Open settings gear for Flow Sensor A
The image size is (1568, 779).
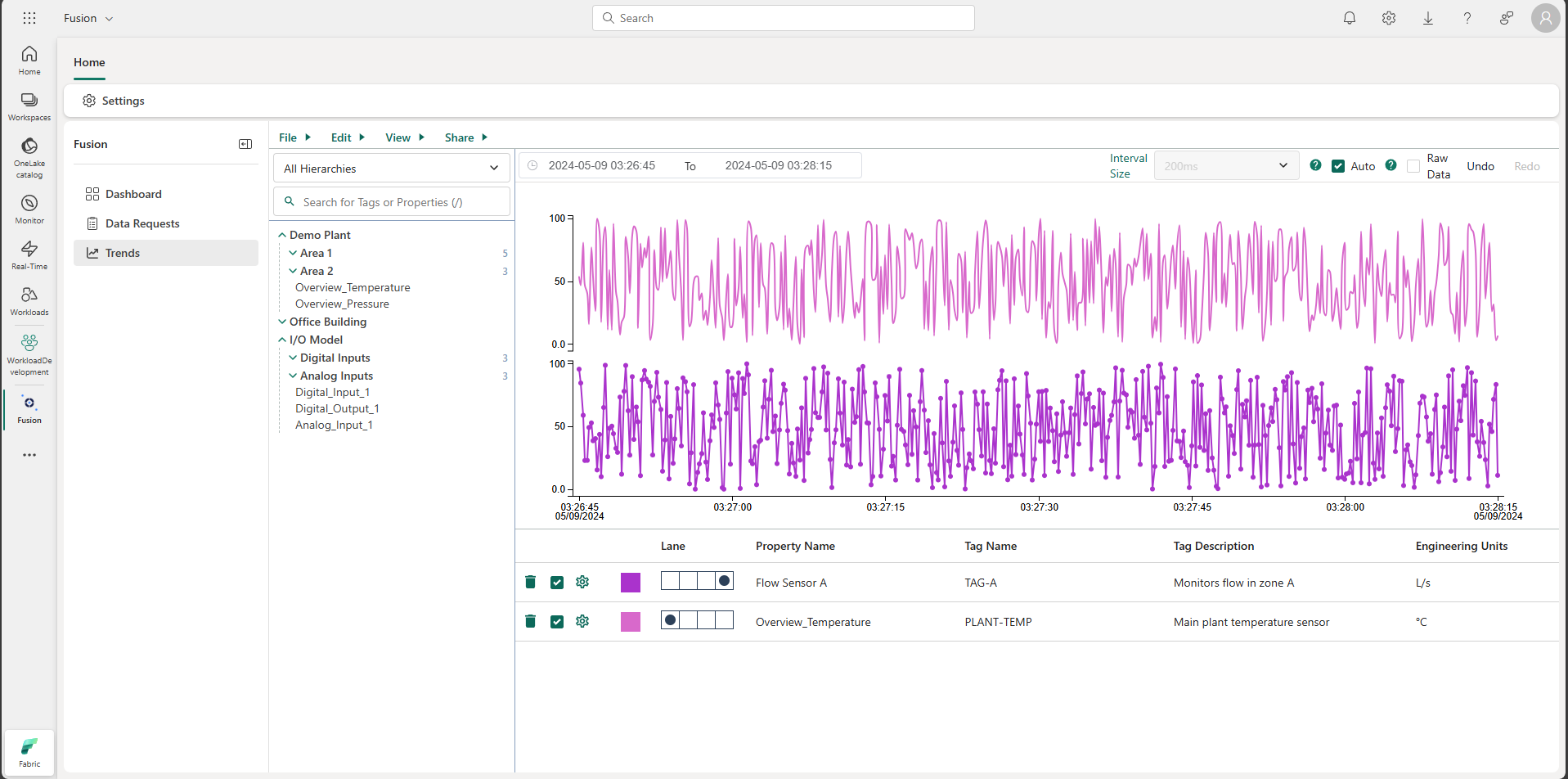click(582, 582)
